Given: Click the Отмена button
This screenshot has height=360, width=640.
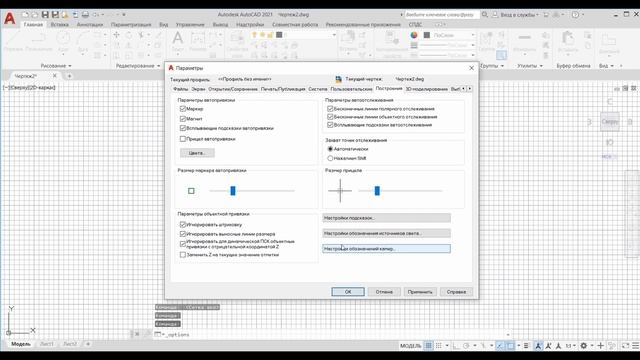Looking at the screenshot, I should click(384, 292).
